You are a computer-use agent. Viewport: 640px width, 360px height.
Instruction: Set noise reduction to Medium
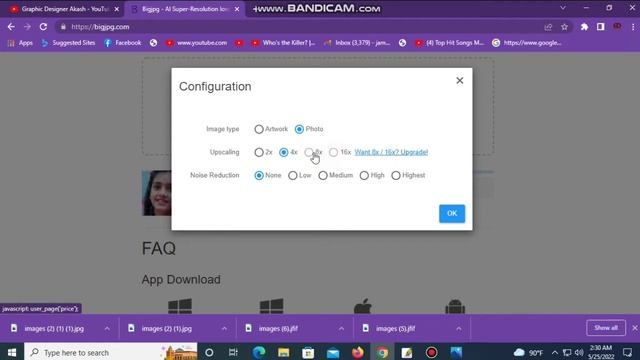click(x=323, y=176)
